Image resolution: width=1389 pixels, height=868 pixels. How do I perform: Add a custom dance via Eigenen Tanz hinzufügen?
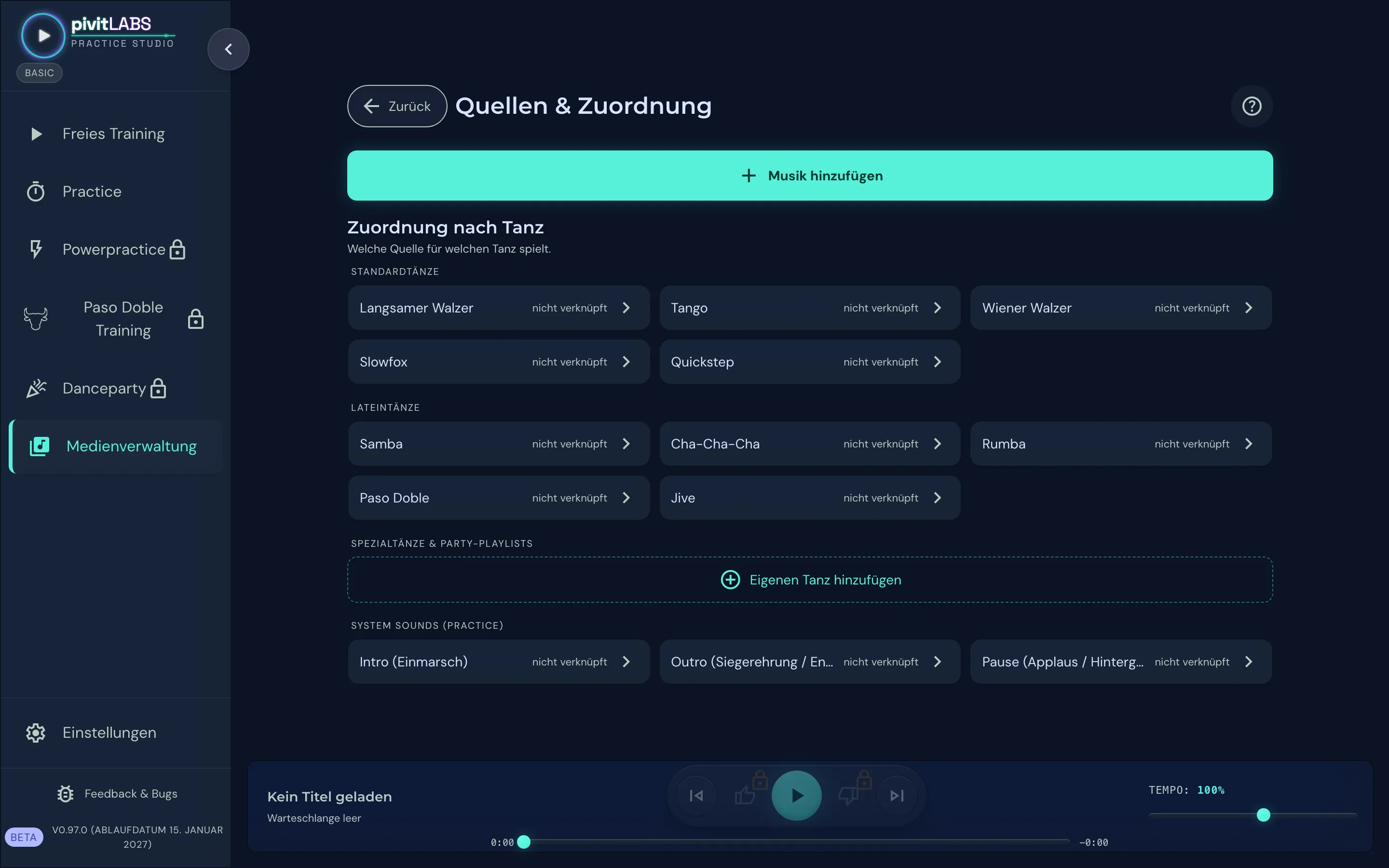click(x=810, y=580)
